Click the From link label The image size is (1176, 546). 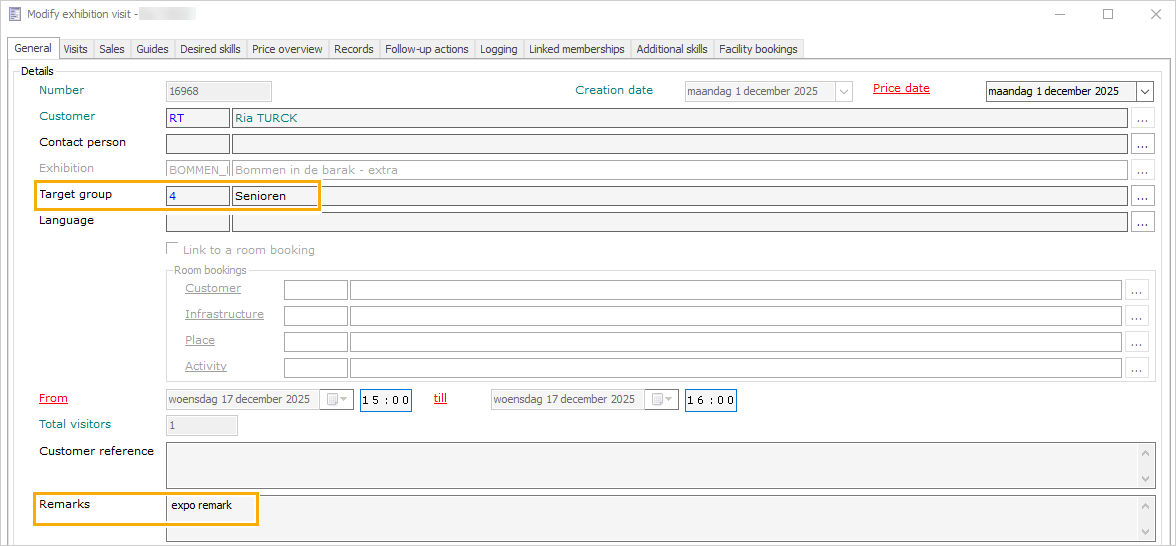click(x=53, y=398)
